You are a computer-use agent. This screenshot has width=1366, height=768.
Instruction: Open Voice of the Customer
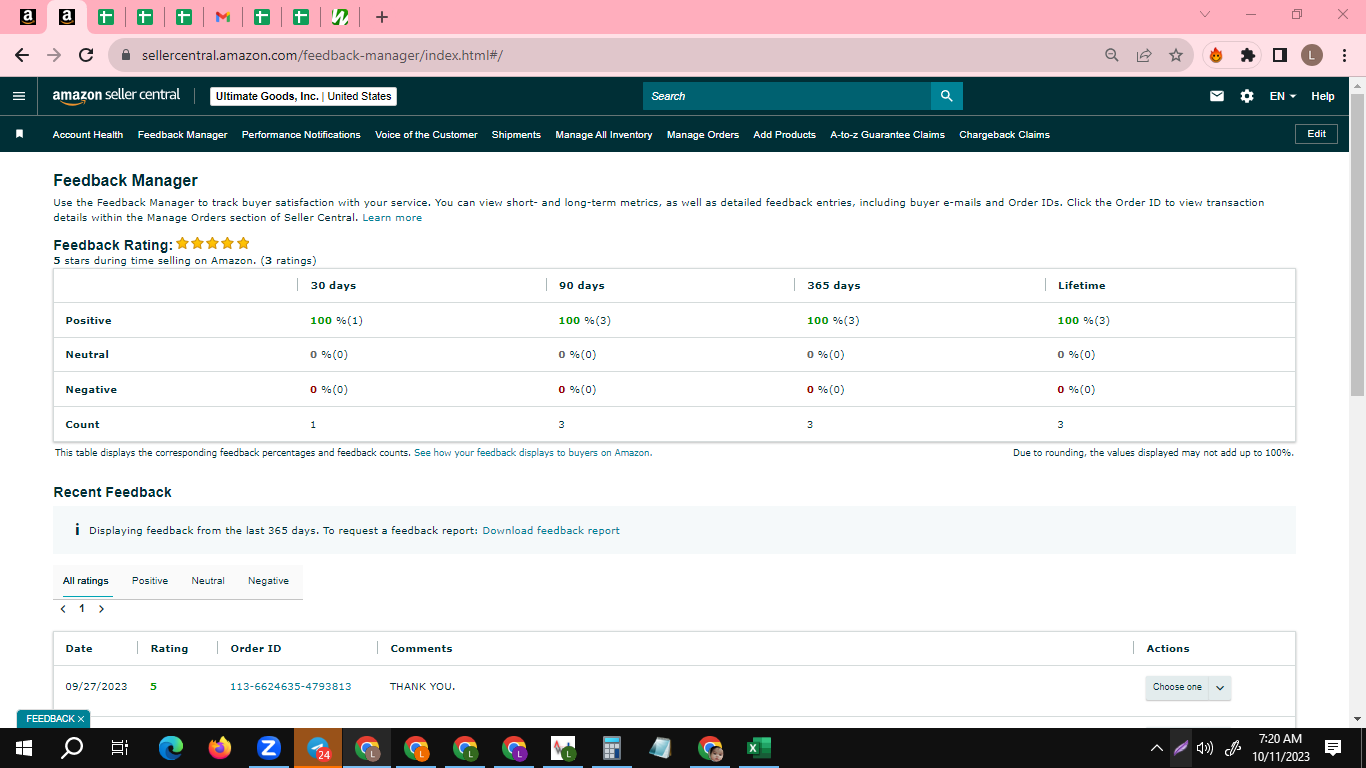pyautogui.click(x=426, y=135)
